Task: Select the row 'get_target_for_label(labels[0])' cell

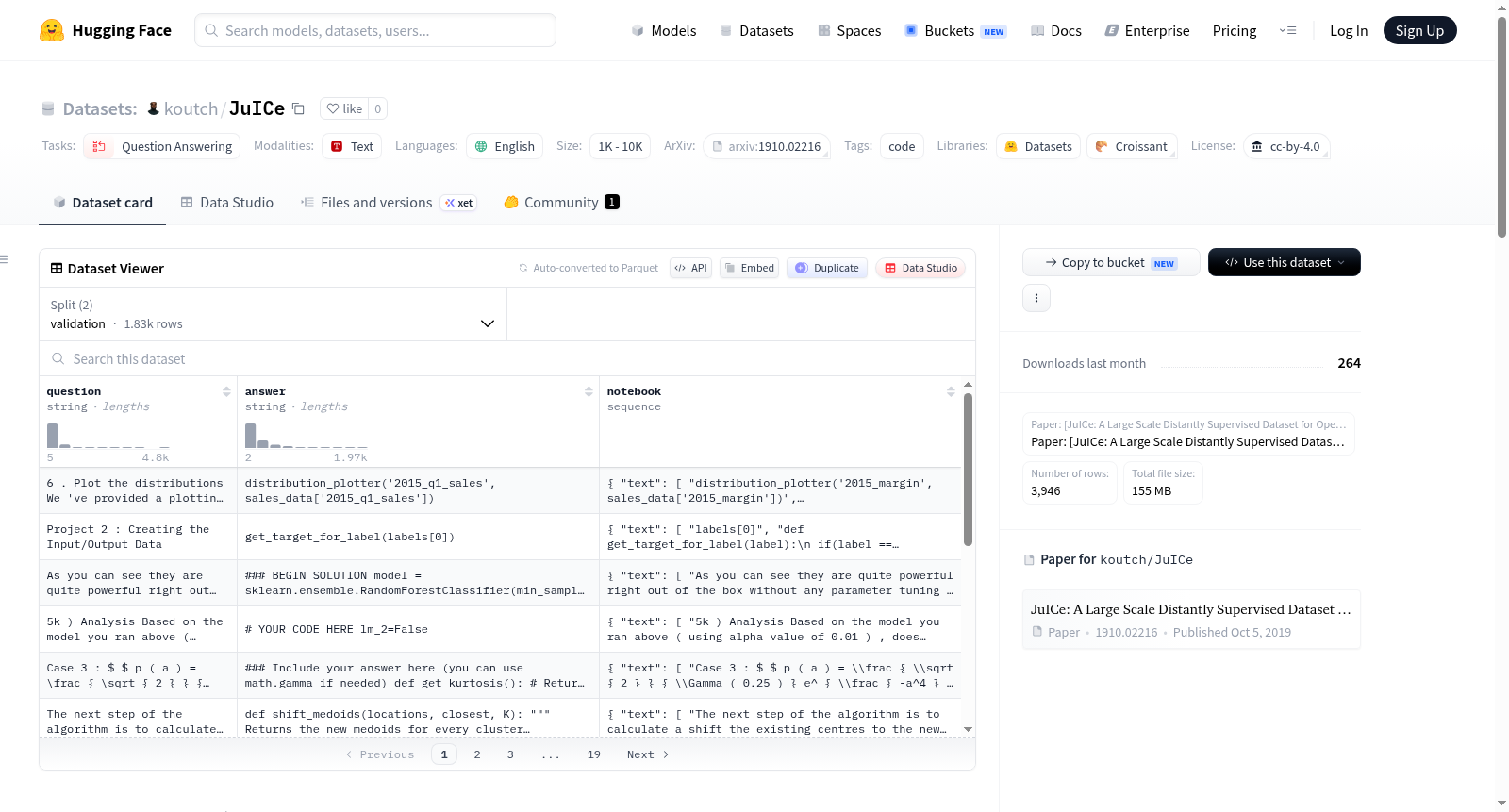Action: pos(418,537)
